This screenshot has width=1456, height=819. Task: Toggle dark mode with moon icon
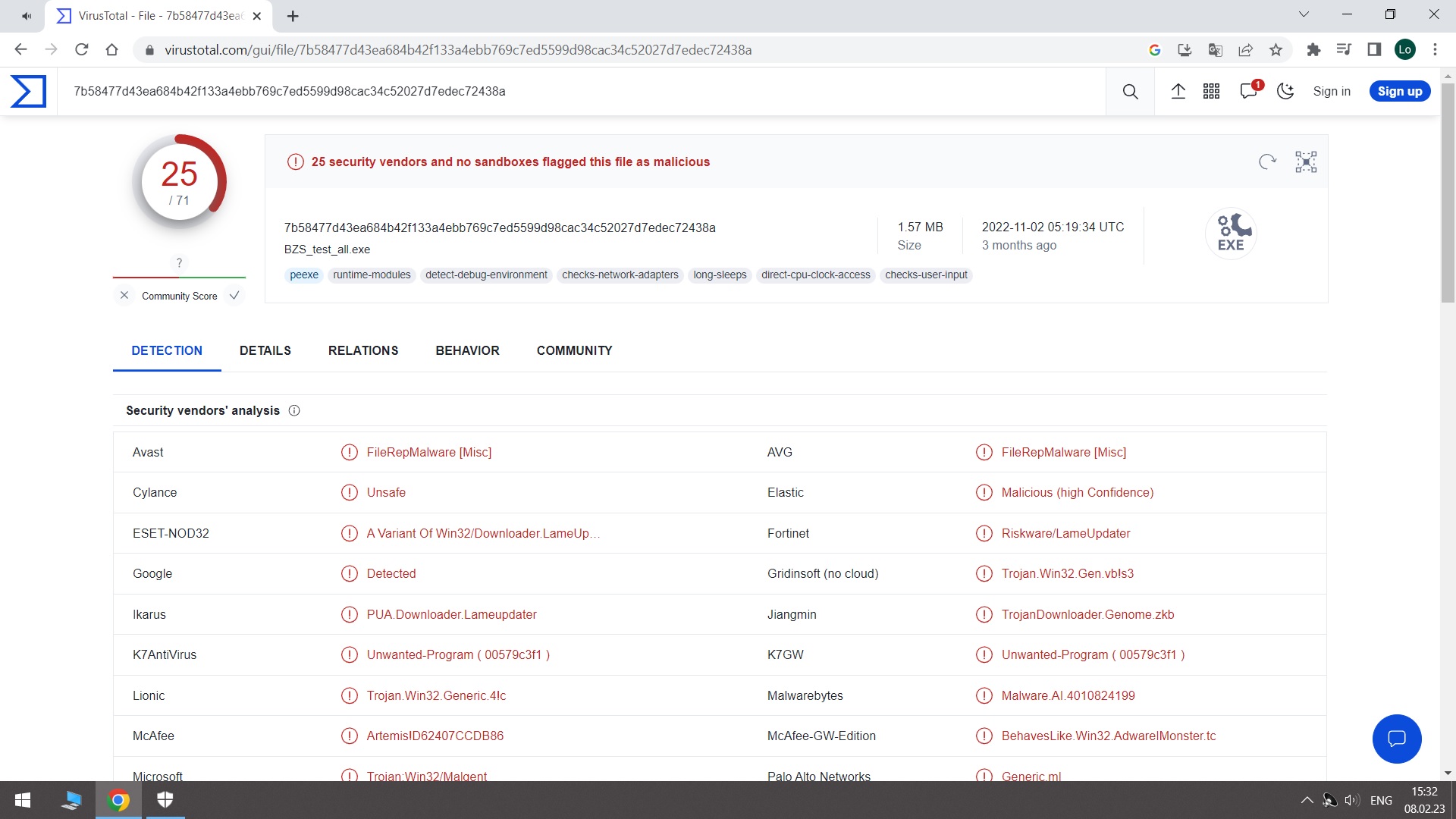pos(1285,91)
